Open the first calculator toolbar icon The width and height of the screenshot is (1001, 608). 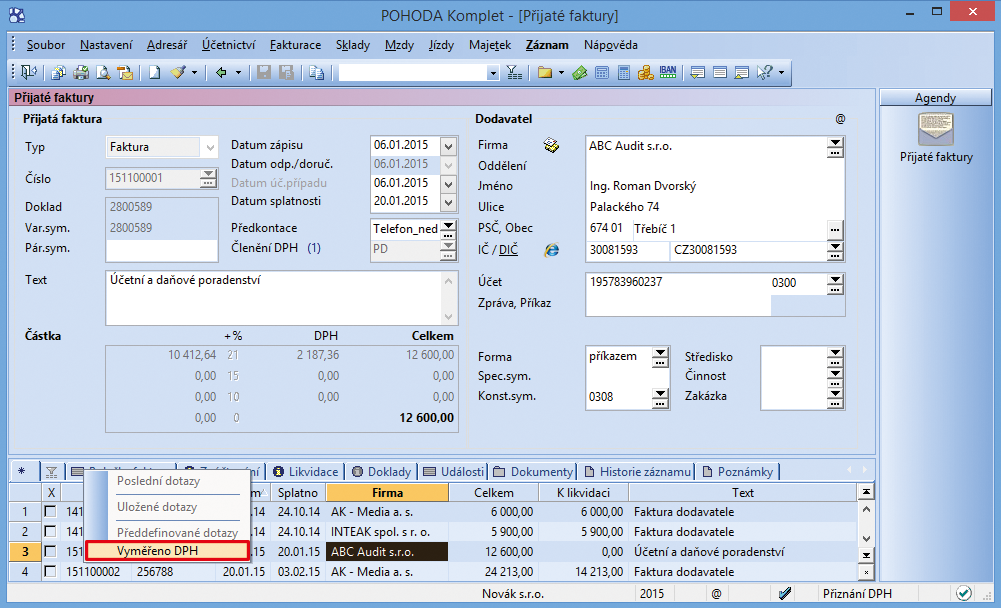(602, 72)
